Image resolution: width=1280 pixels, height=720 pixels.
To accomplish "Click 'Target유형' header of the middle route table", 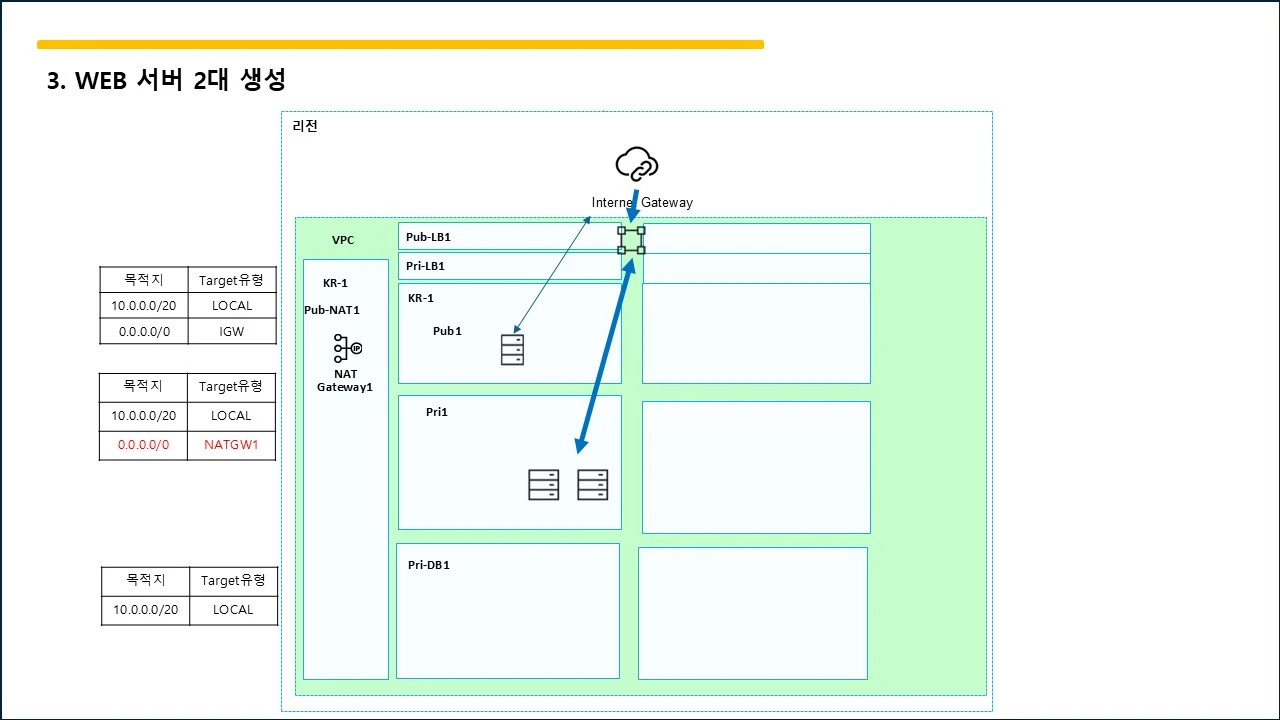I will (231, 386).
